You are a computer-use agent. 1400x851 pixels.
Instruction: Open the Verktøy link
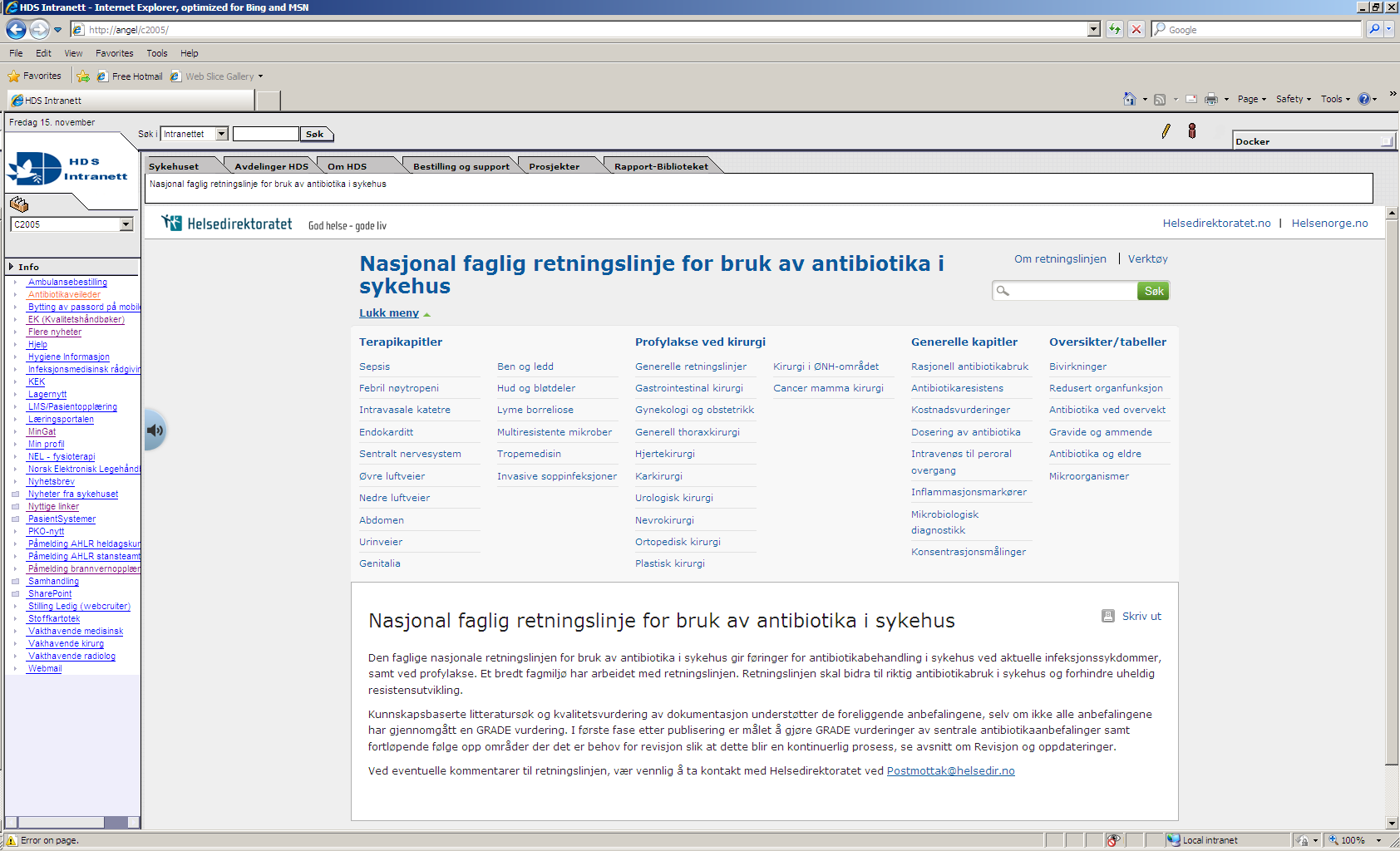pos(1148,259)
